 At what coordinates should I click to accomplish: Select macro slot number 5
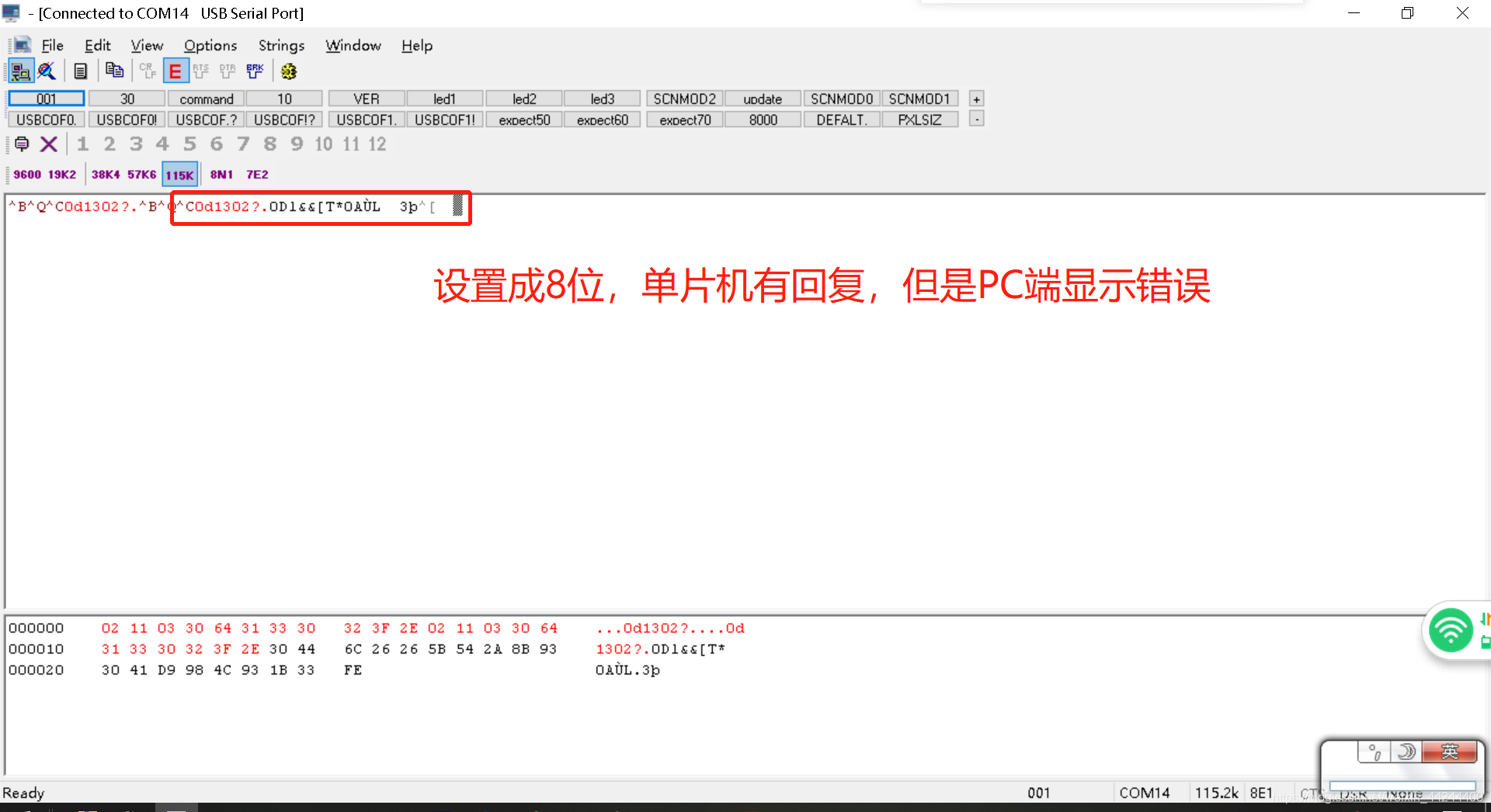(x=189, y=144)
